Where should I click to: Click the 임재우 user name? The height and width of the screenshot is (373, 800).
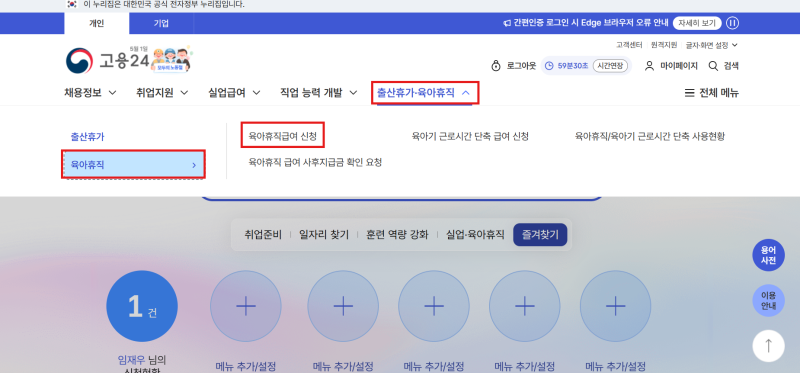pos(132,360)
